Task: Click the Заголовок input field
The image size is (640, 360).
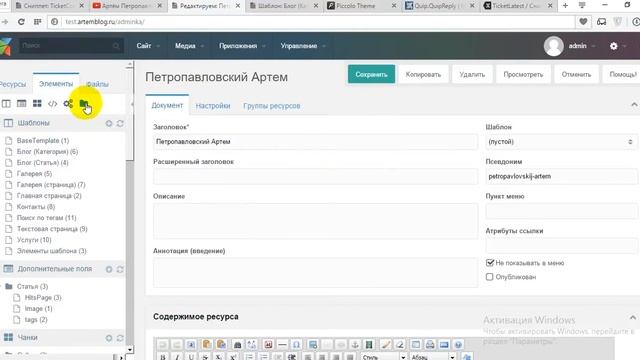Action: (315, 142)
